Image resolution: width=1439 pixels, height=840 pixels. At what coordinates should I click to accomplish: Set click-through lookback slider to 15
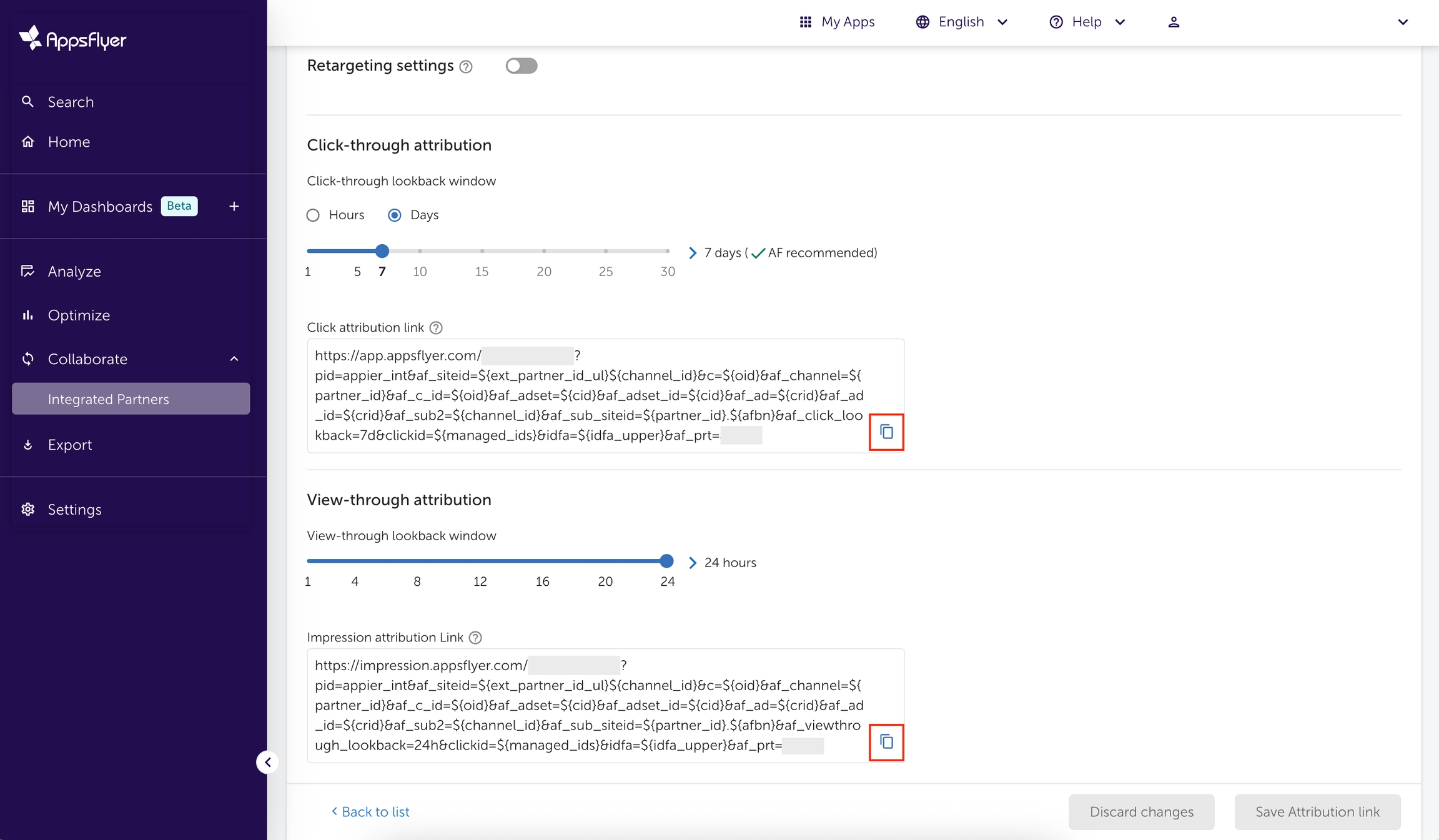[x=482, y=251]
